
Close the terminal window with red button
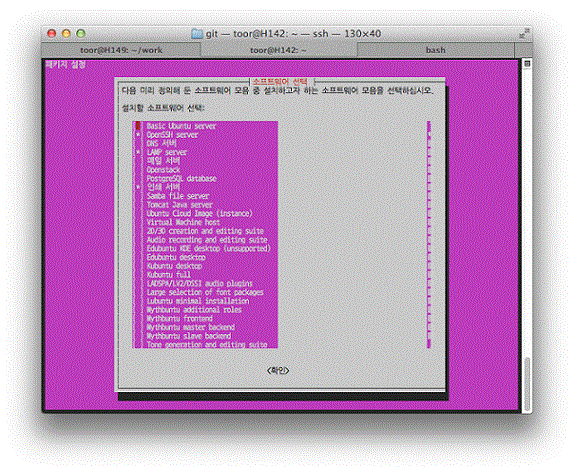click(x=52, y=34)
